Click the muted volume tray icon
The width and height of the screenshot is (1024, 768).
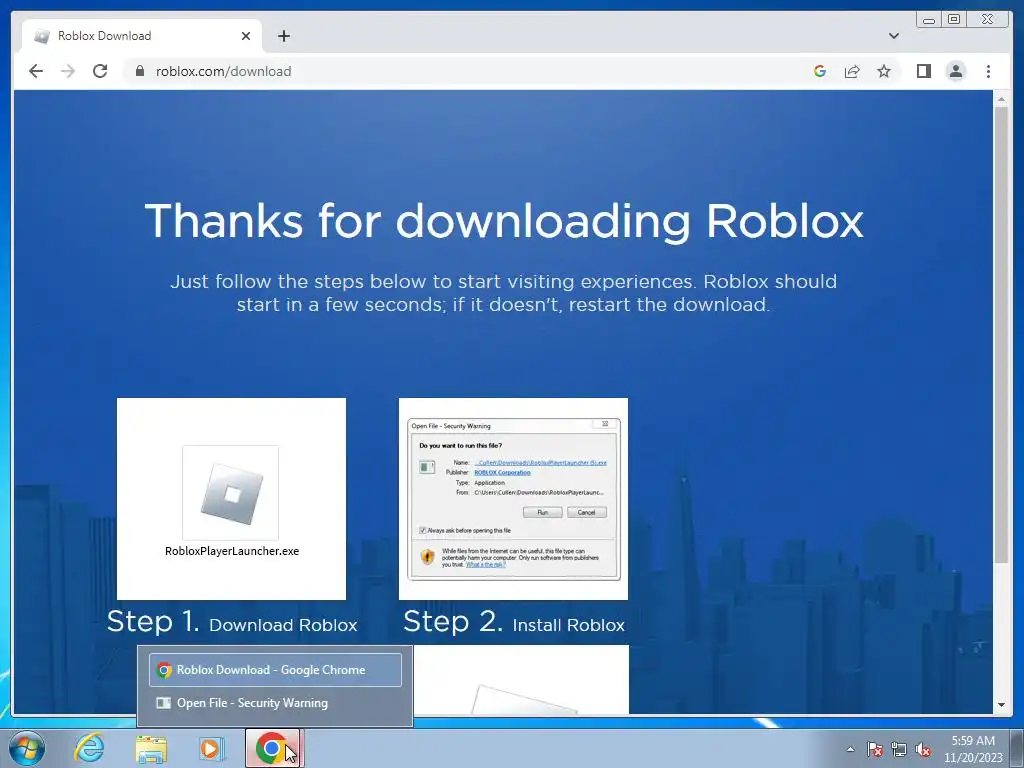[x=923, y=749]
